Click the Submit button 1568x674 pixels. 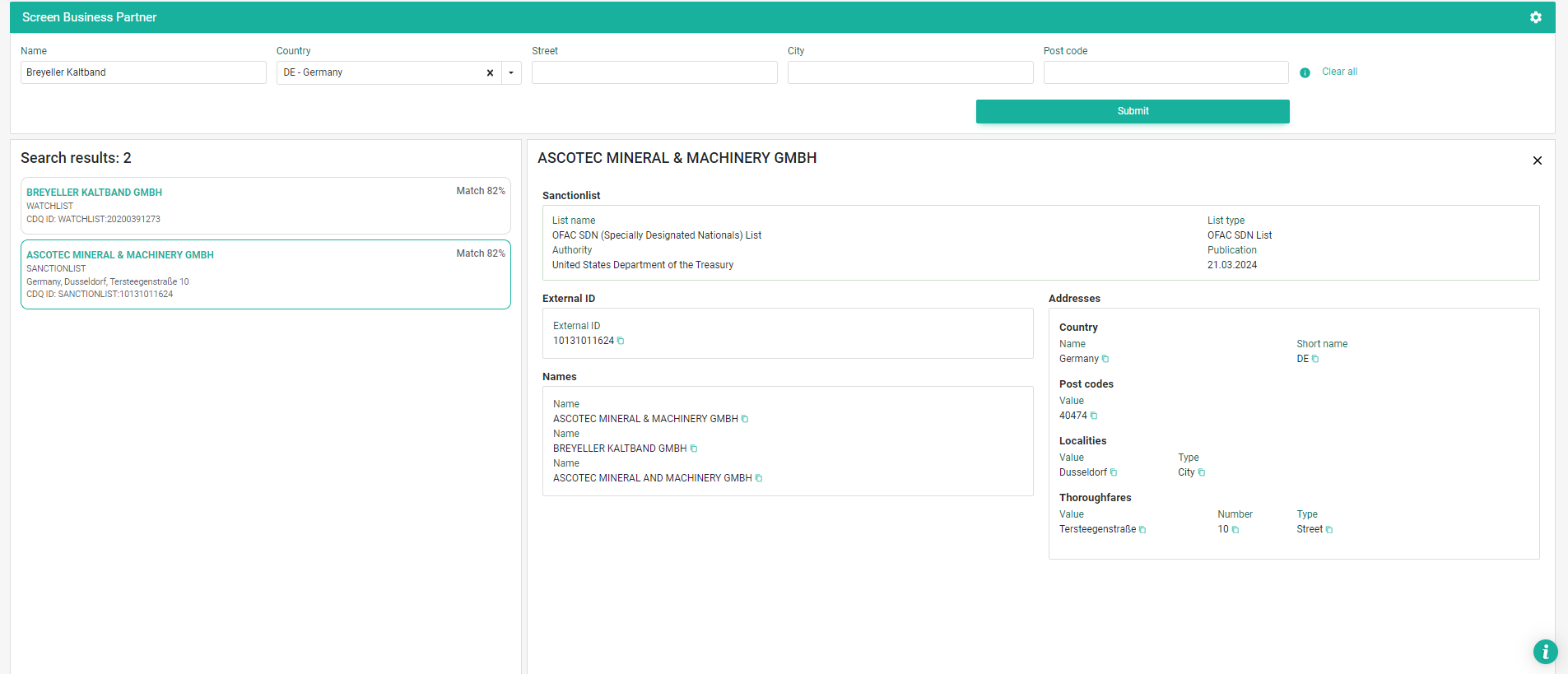[1133, 111]
